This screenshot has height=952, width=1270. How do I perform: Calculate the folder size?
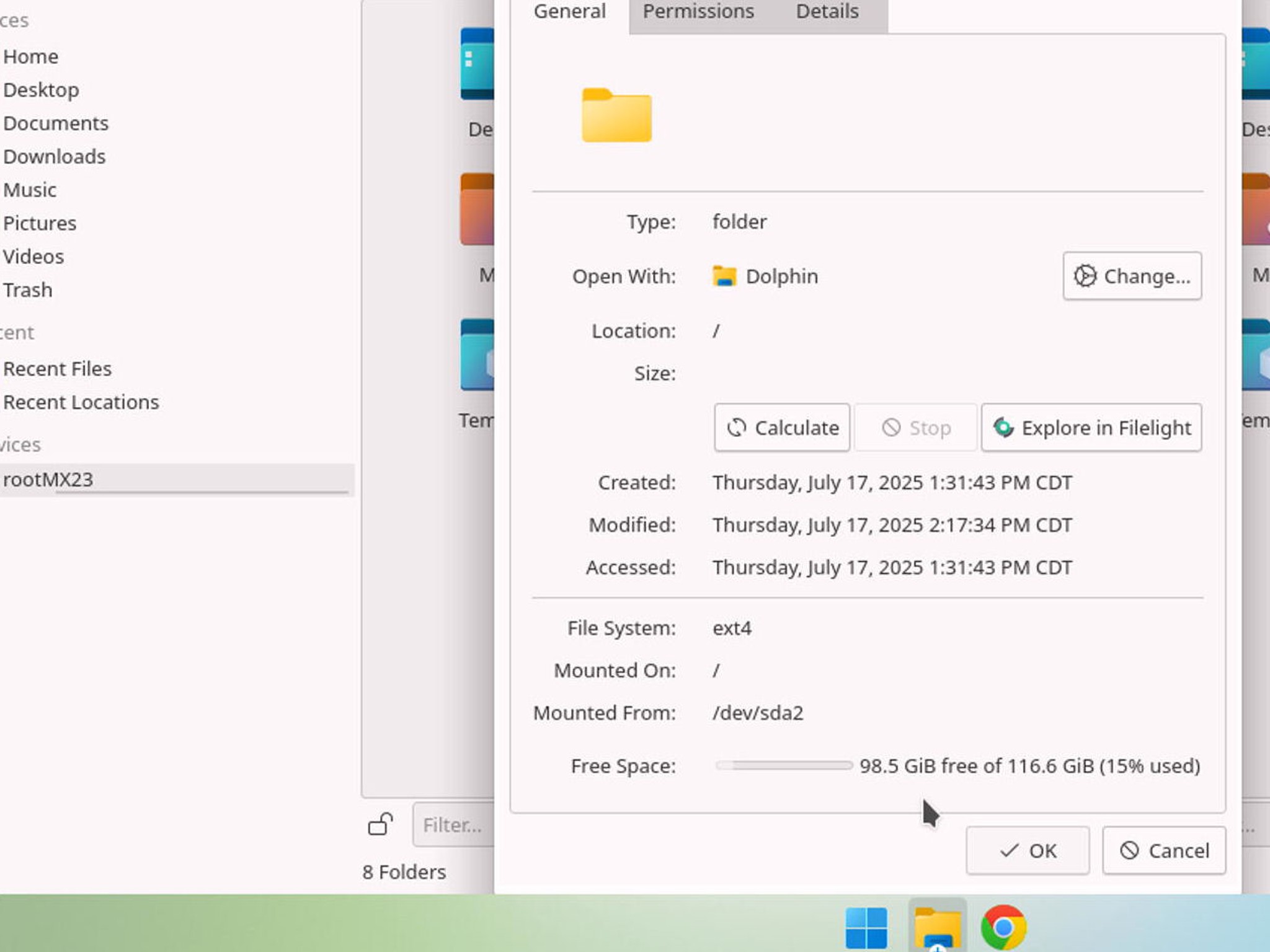click(x=781, y=428)
